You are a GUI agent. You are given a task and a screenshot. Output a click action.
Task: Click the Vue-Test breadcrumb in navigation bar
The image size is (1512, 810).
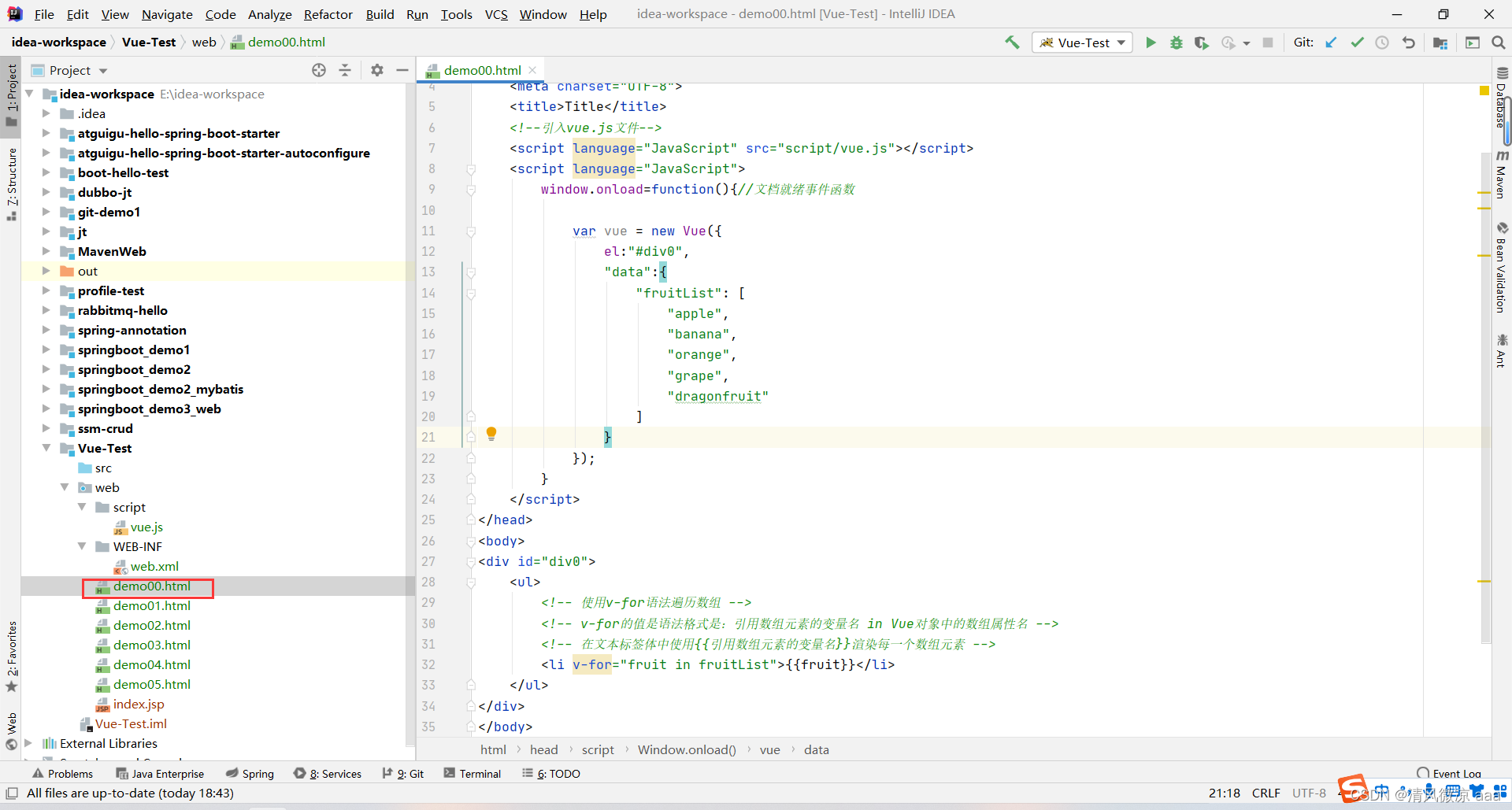tap(149, 43)
